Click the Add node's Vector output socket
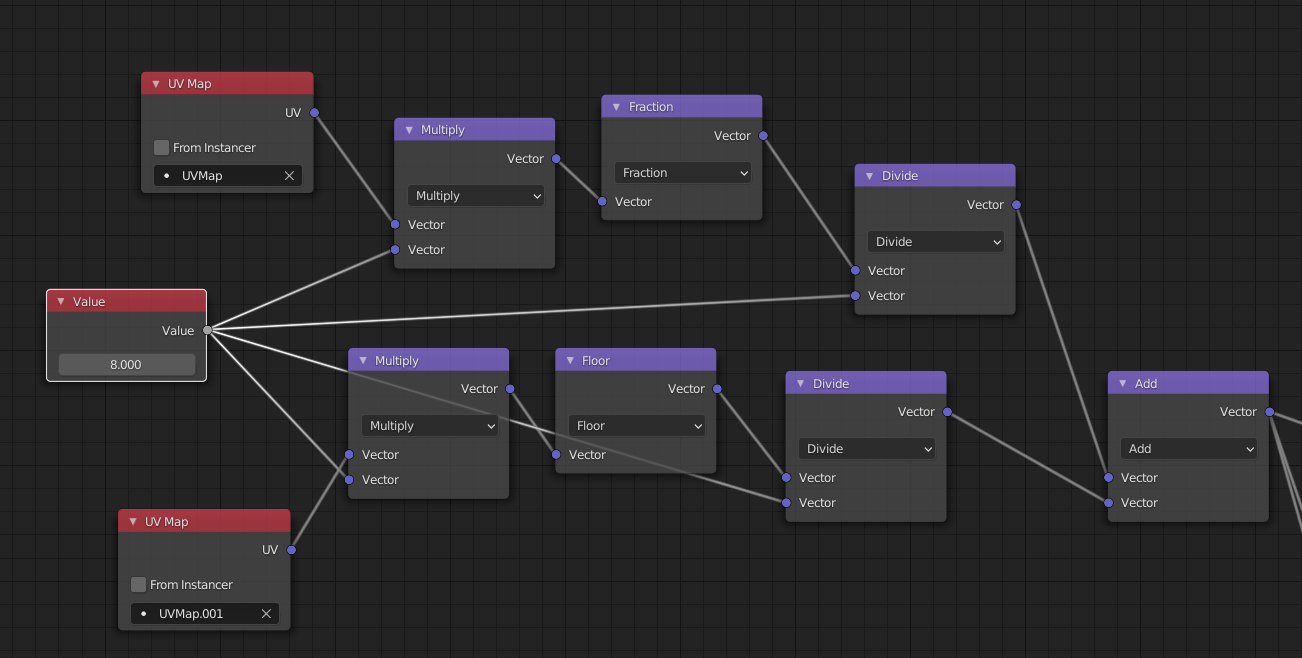This screenshot has width=1302, height=658. [x=1269, y=412]
